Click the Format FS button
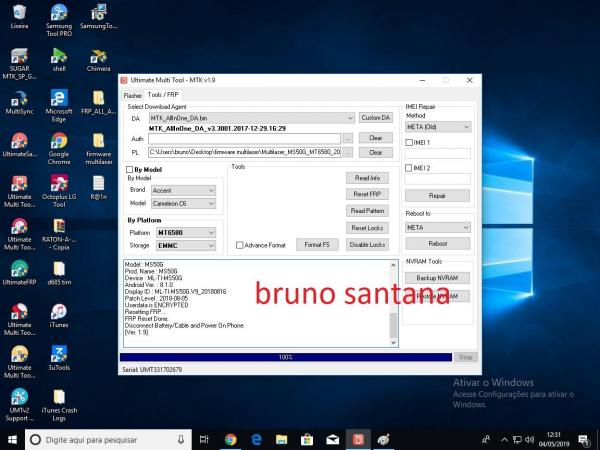 (317, 245)
